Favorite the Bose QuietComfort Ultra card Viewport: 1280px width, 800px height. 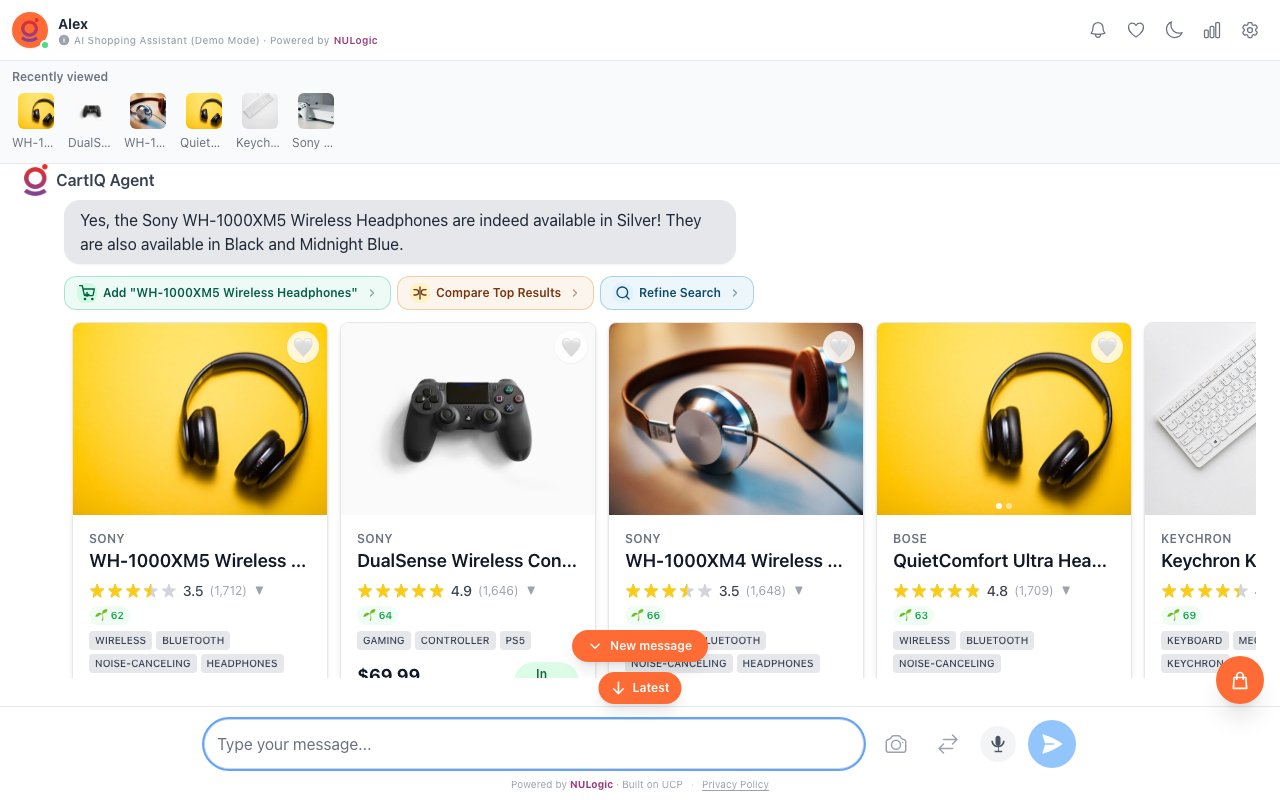pyautogui.click(x=1107, y=347)
